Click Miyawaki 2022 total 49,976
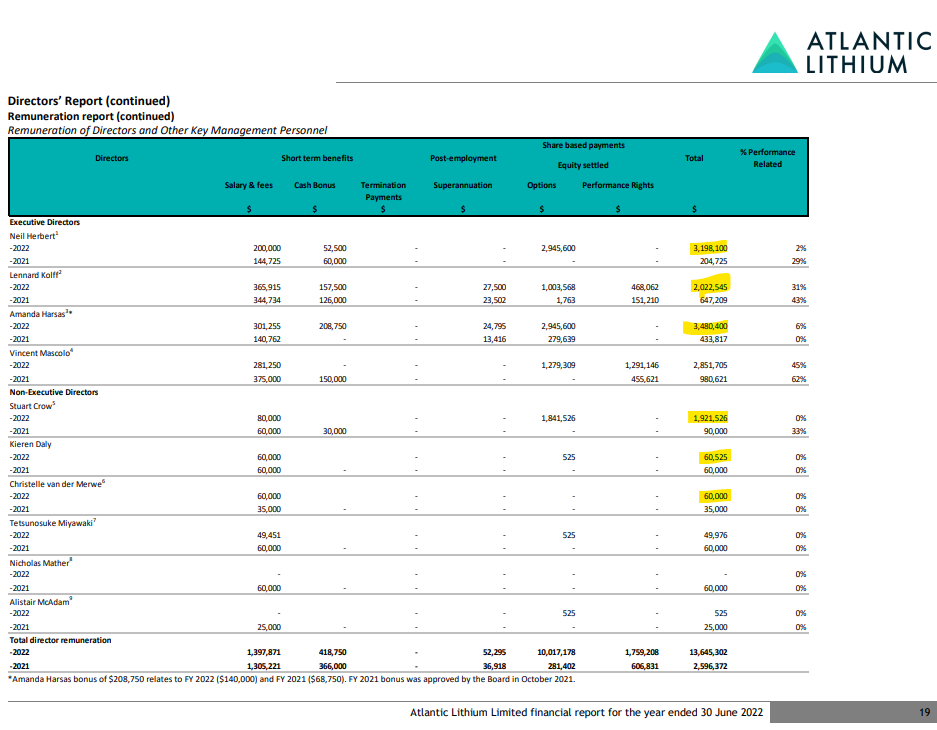This screenshot has height=730, width=937. [715, 535]
